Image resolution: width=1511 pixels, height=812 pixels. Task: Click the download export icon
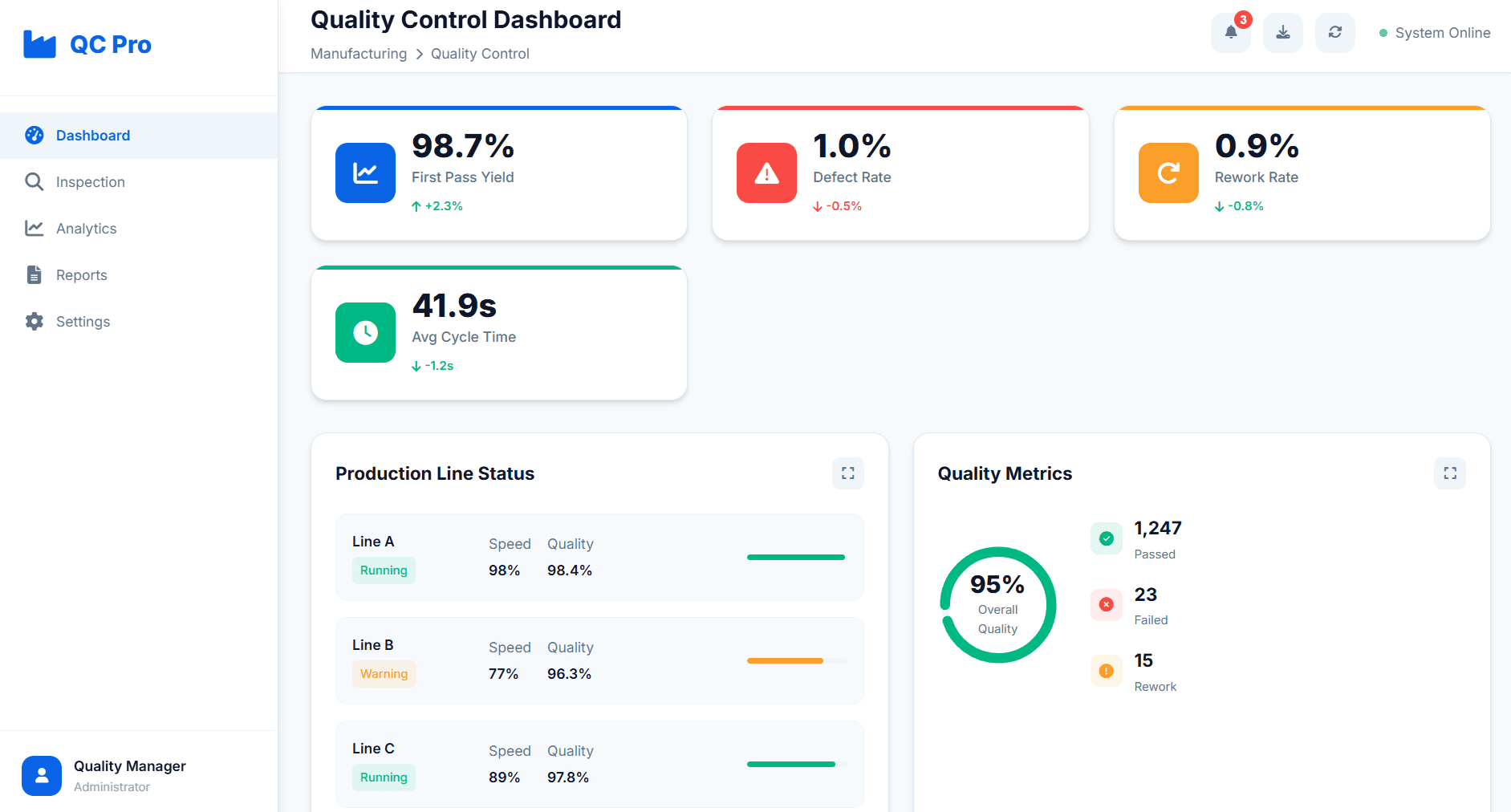click(1282, 33)
